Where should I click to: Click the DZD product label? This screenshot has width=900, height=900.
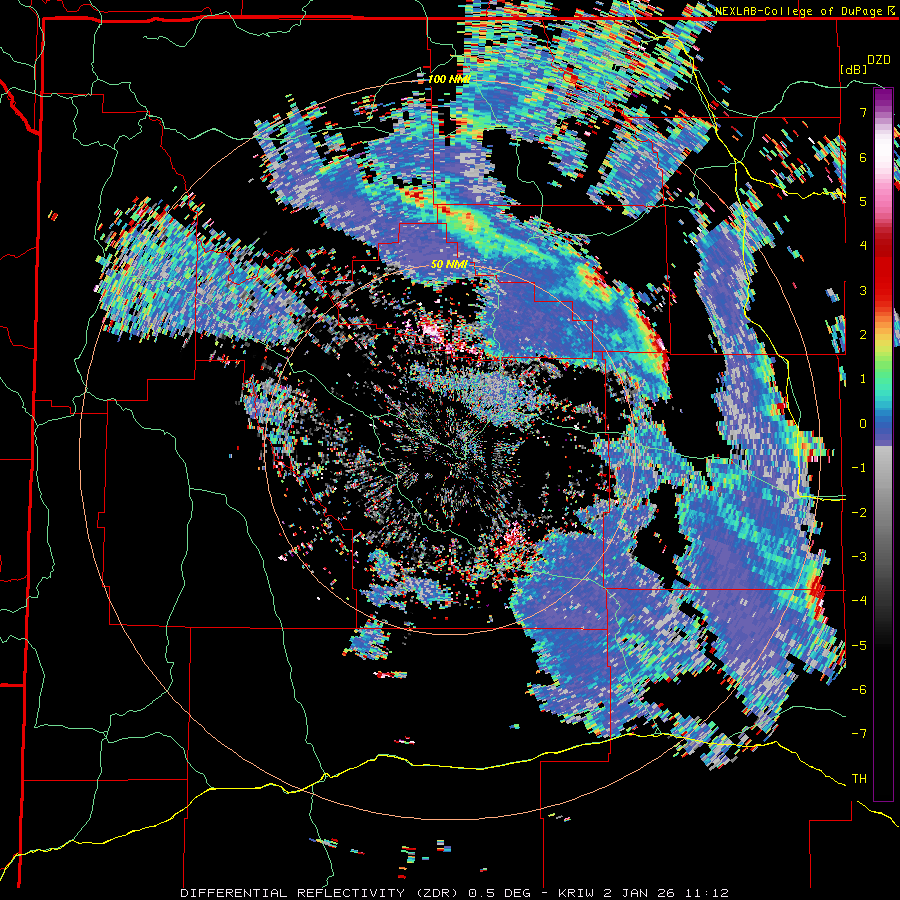point(878,60)
